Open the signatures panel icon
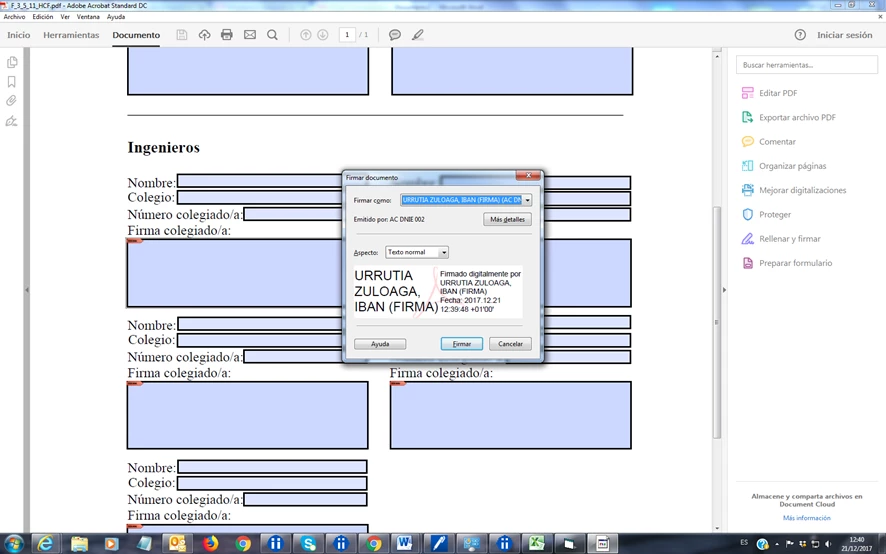This screenshot has height=554, width=886. coord(12,121)
